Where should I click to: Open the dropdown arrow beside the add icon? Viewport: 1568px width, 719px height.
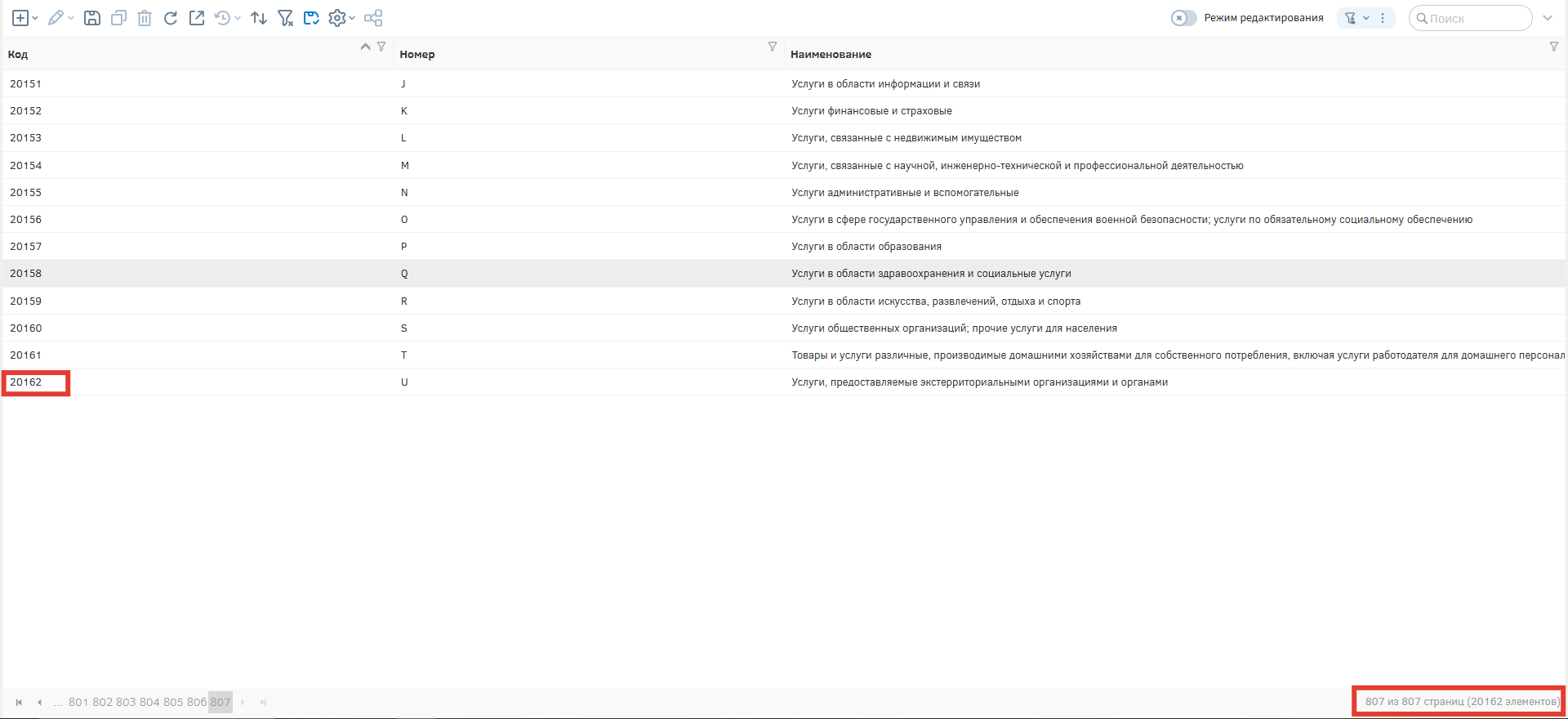click(35, 18)
